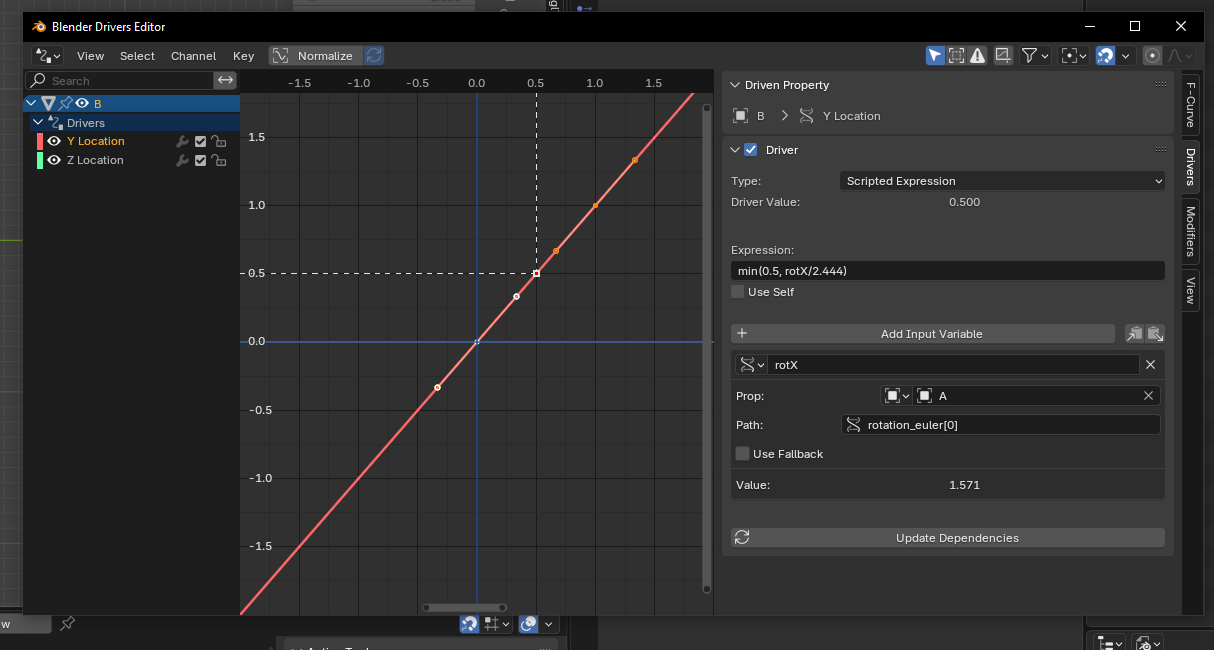1214x650 pixels.
Task: Click the pin icon beside object B
Action: click(65, 103)
